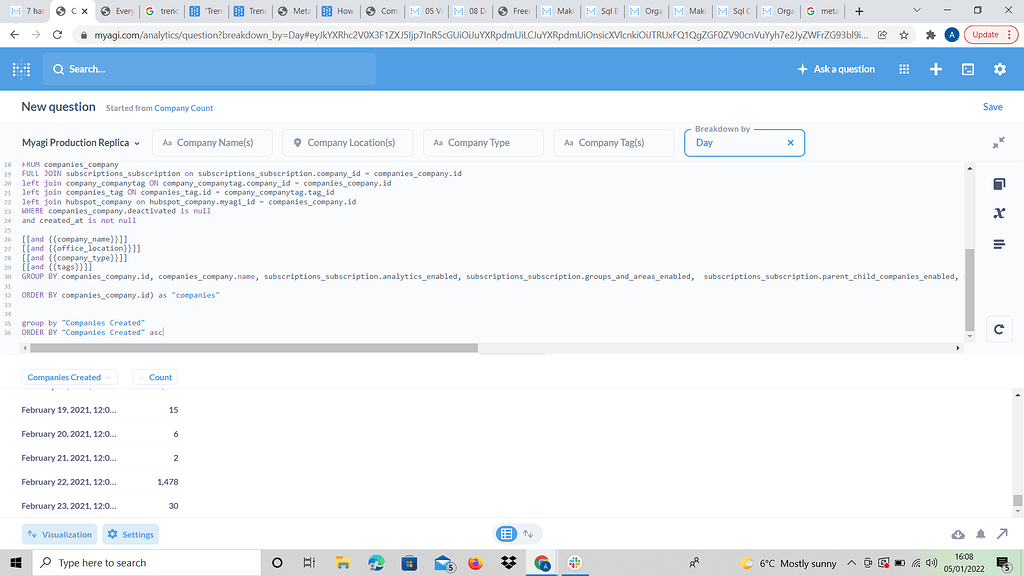Select the February 22, 2021 row date
The width and height of the screenshot is (1024, 576).
tap(69, 482)
